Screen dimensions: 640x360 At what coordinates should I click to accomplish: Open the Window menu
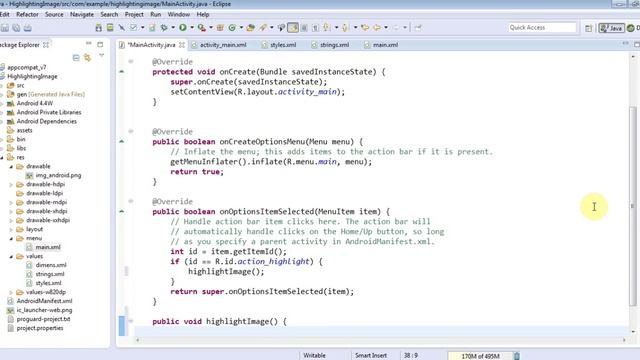pyautogui.click(x=179, y=14)
